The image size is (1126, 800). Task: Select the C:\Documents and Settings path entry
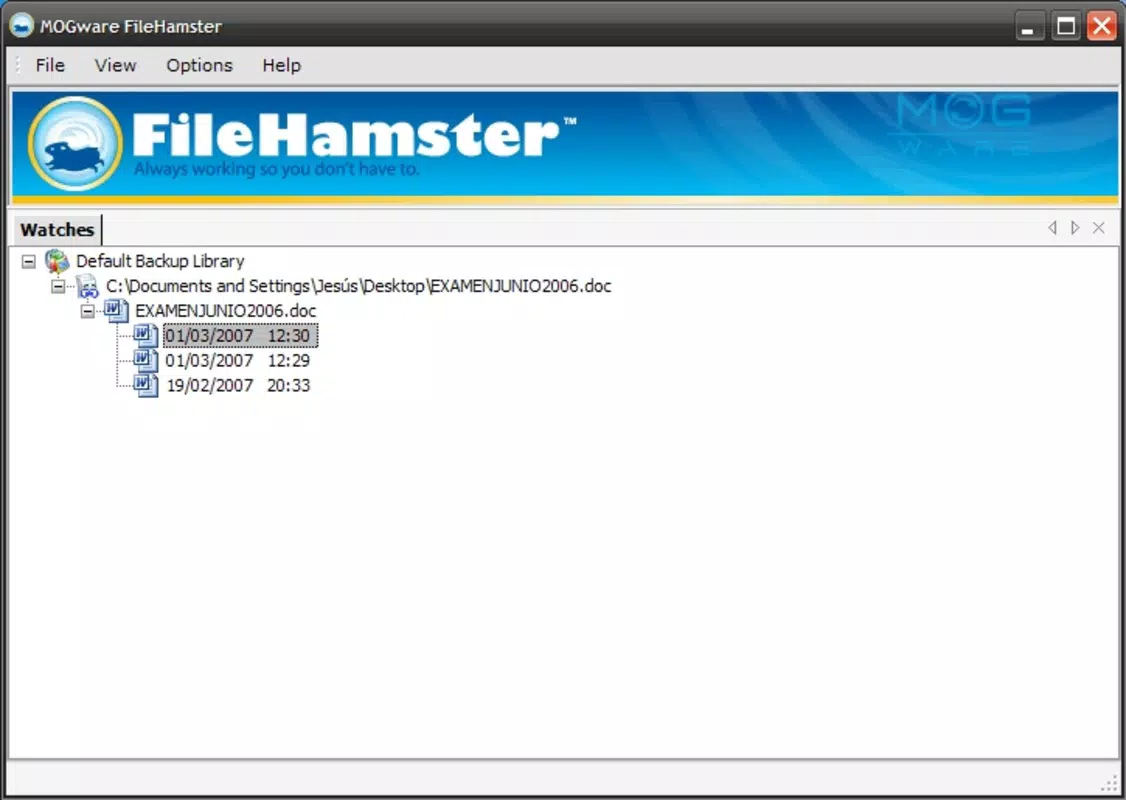click(358, 287)
